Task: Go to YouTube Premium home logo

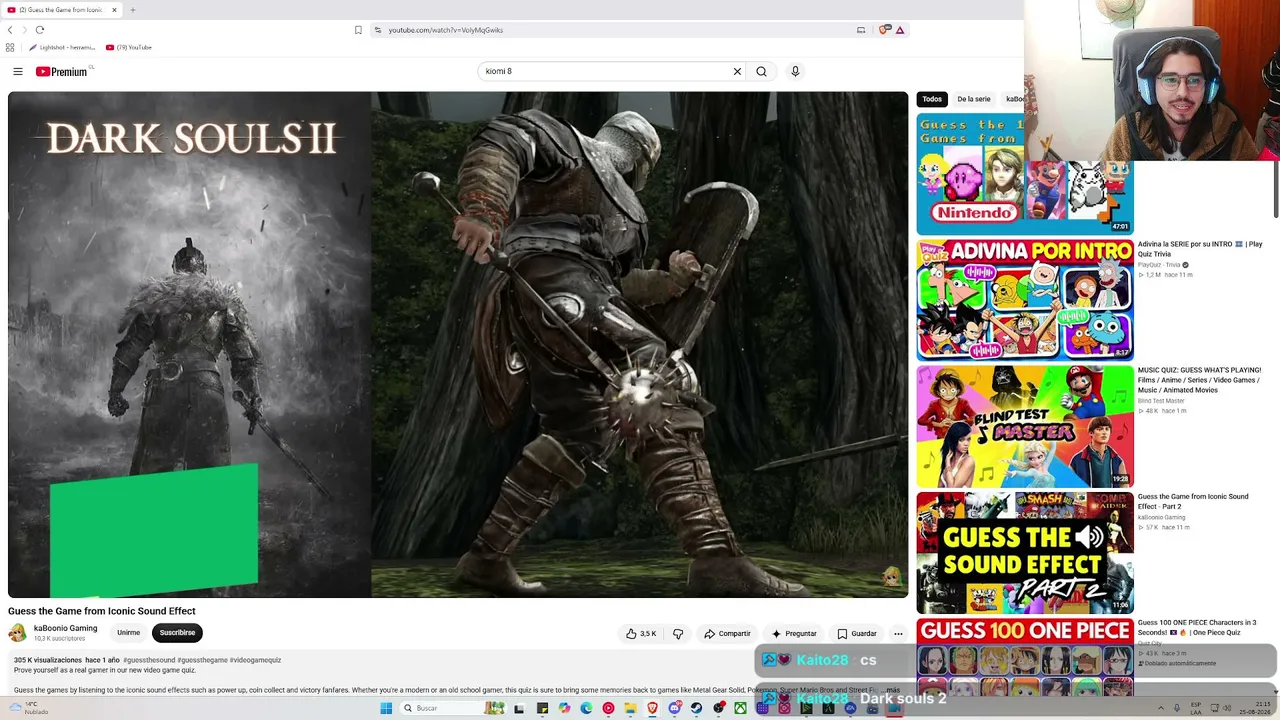Action: point(62,71)
